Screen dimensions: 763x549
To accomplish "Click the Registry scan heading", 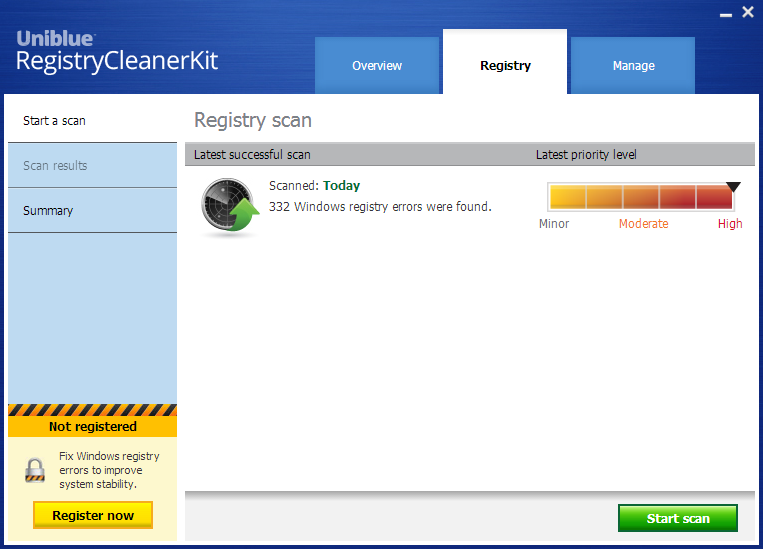I will point(253,120).
